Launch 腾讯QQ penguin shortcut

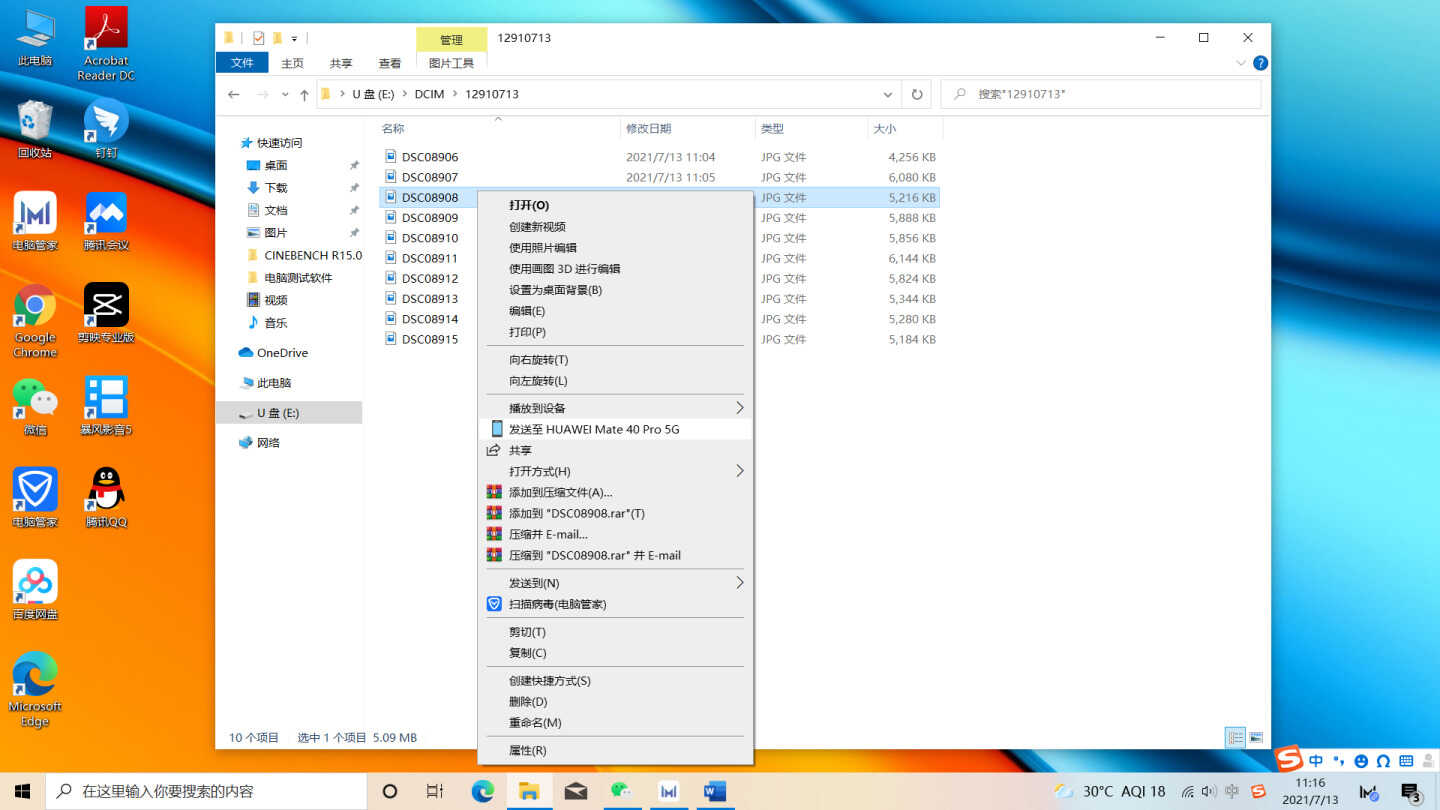[106, 498]
